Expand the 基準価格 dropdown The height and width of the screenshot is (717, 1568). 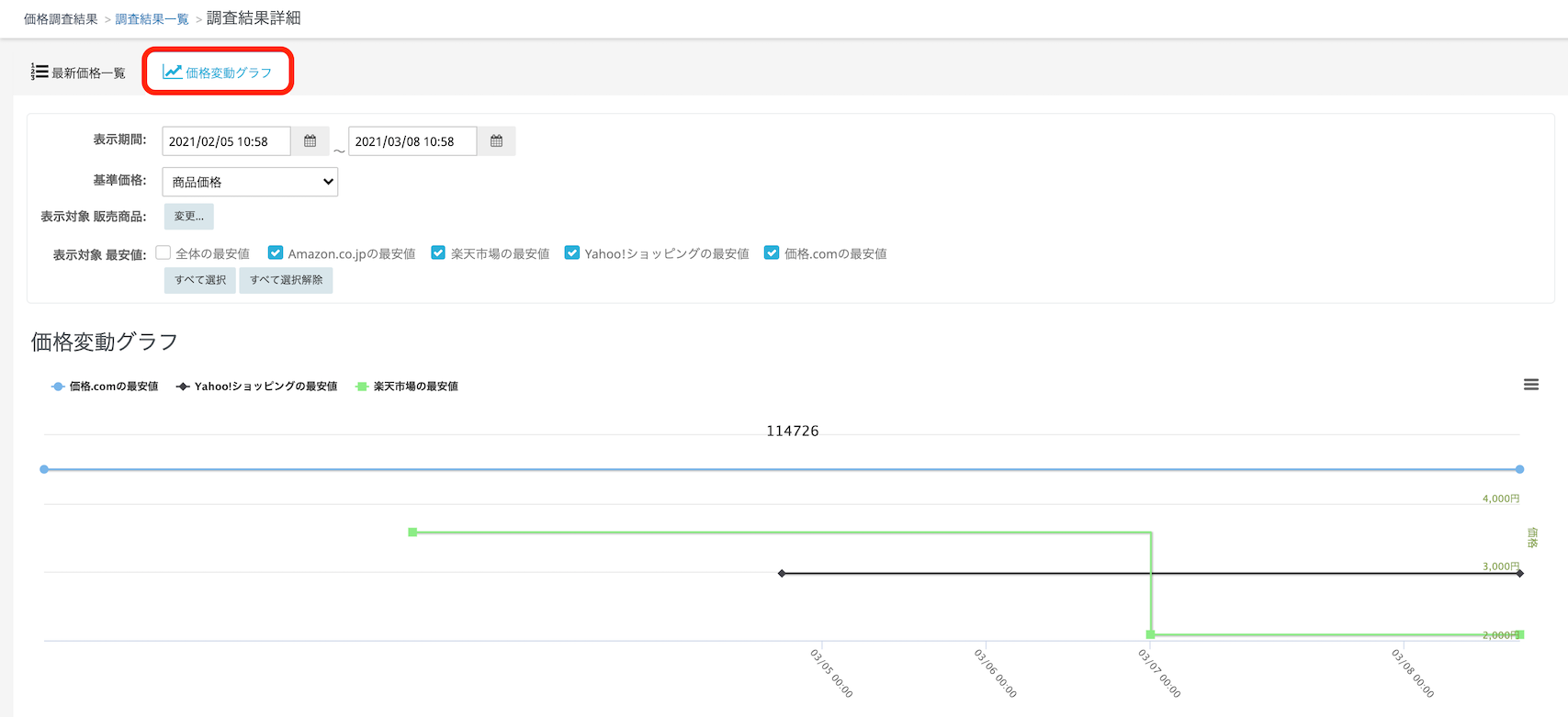[x=250, y=182]
